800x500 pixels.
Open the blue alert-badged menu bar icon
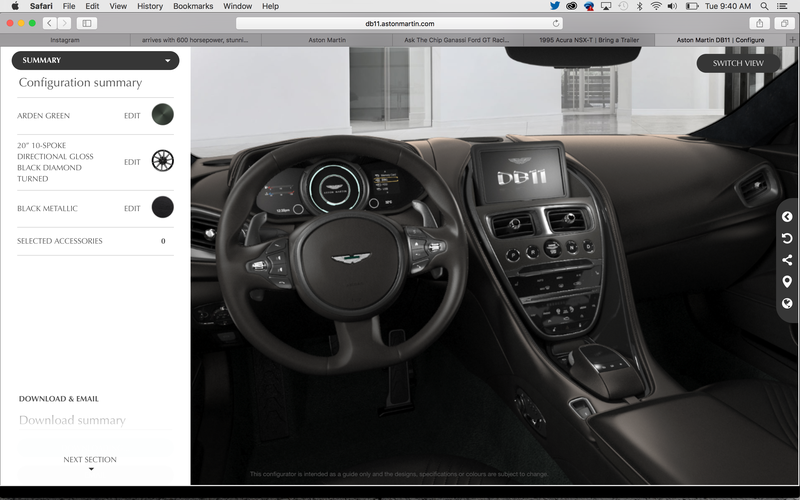[589, 6]
